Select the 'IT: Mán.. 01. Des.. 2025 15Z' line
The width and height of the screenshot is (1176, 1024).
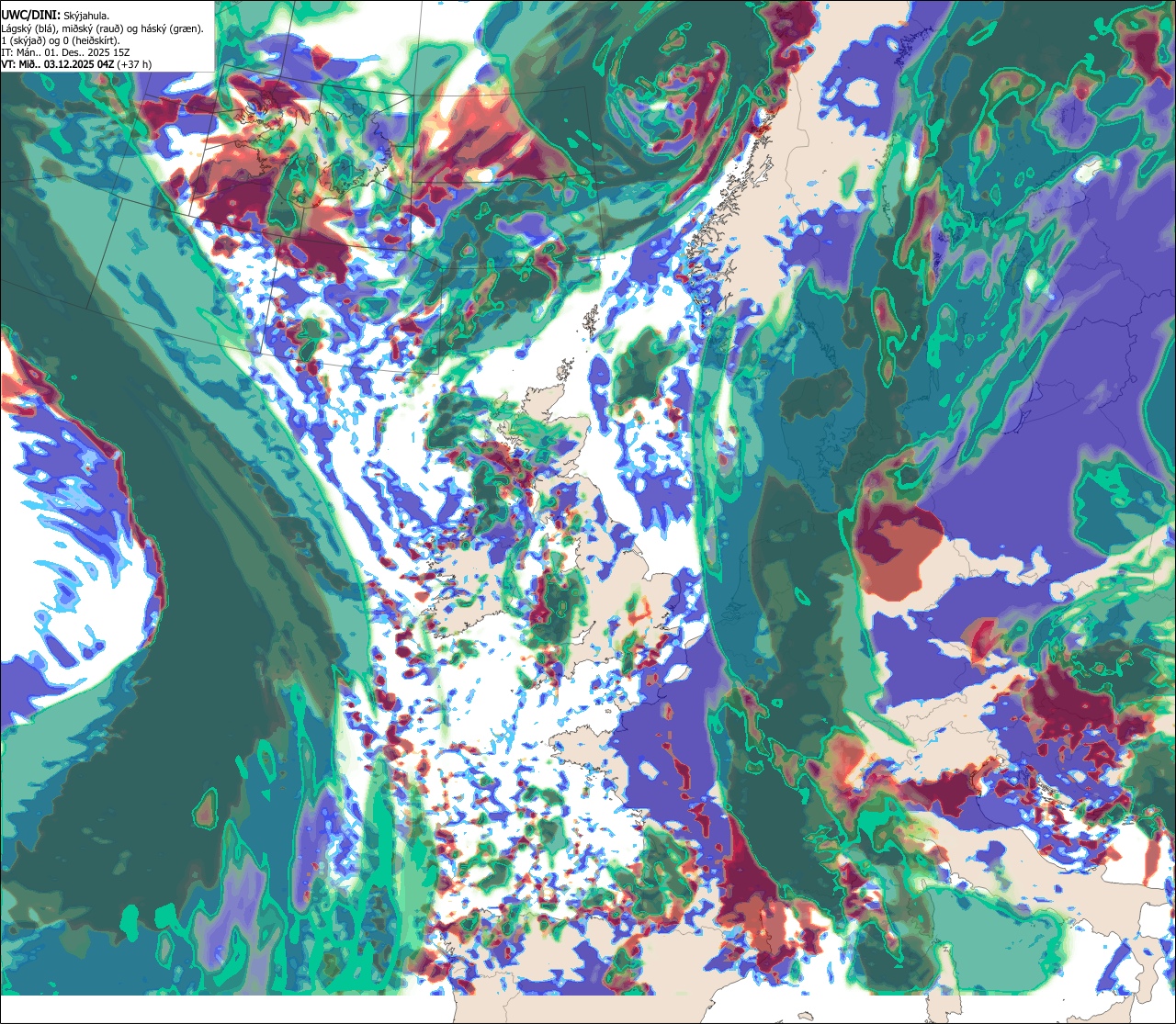click(x=66, y=52)
